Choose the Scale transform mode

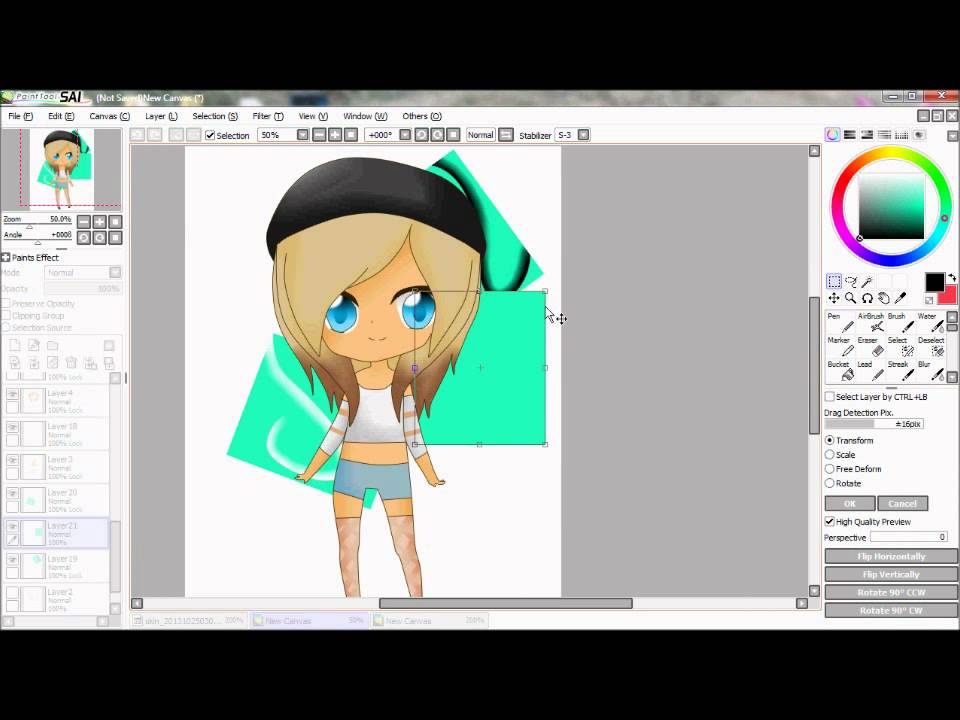coord(830,454)
